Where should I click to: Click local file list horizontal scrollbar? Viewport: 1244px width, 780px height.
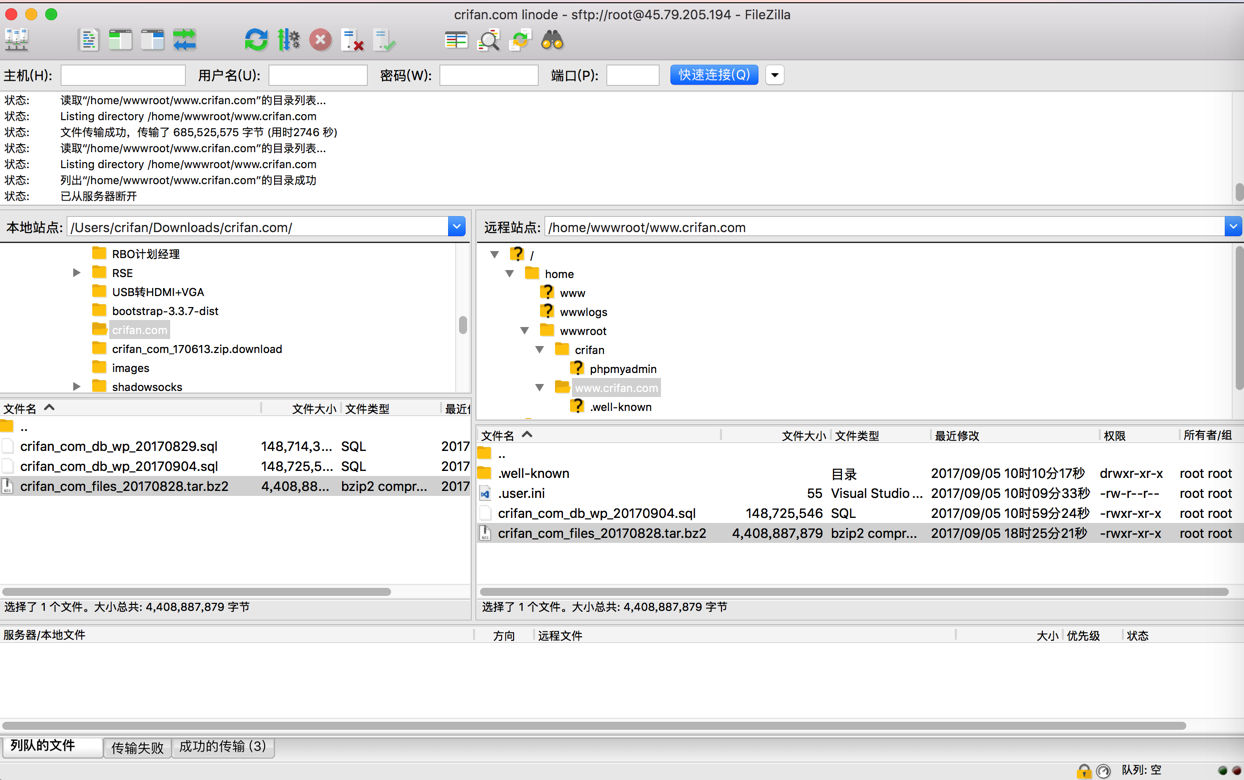[x=197, y=591]
